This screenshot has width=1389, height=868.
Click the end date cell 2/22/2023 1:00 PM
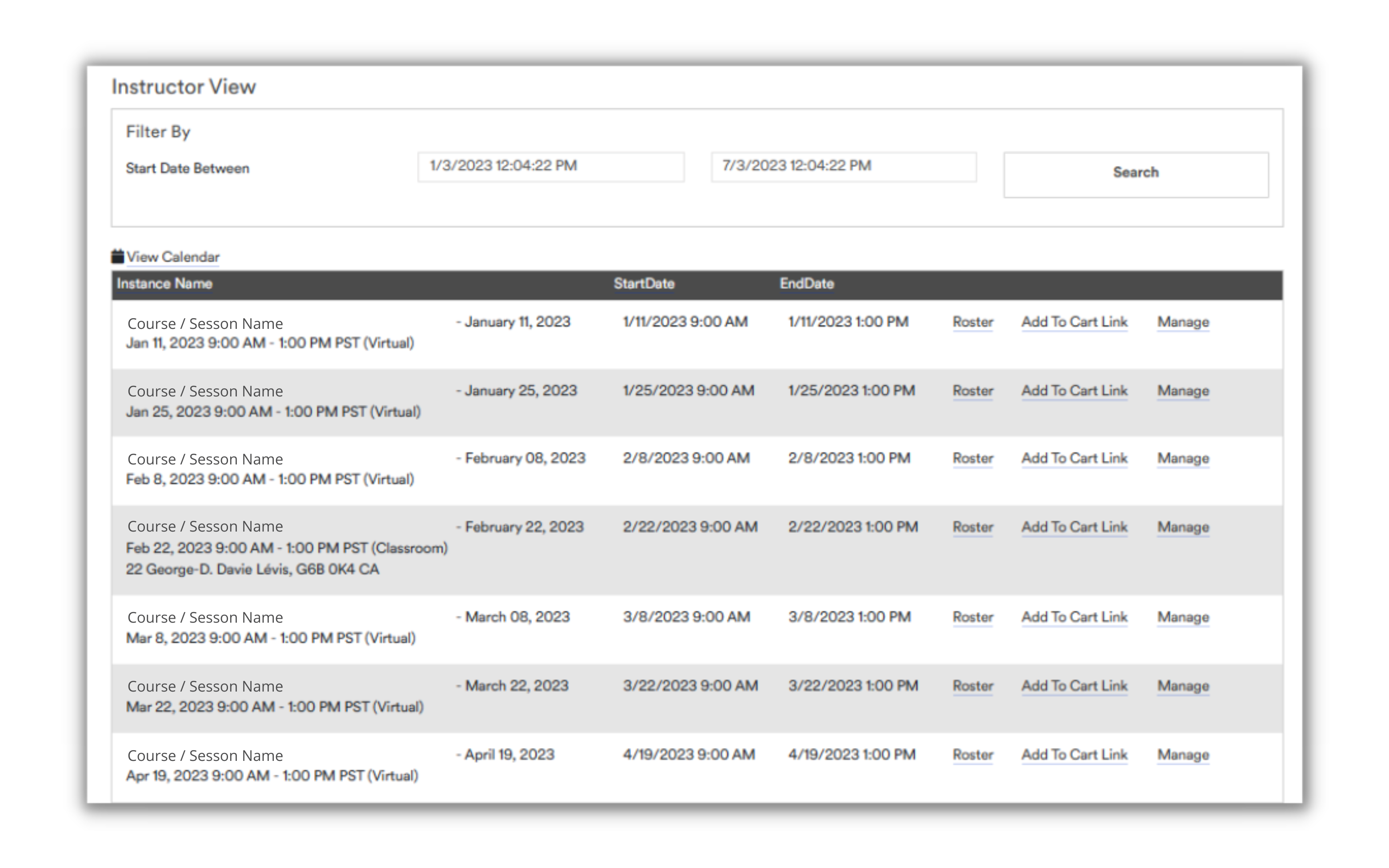853,527
